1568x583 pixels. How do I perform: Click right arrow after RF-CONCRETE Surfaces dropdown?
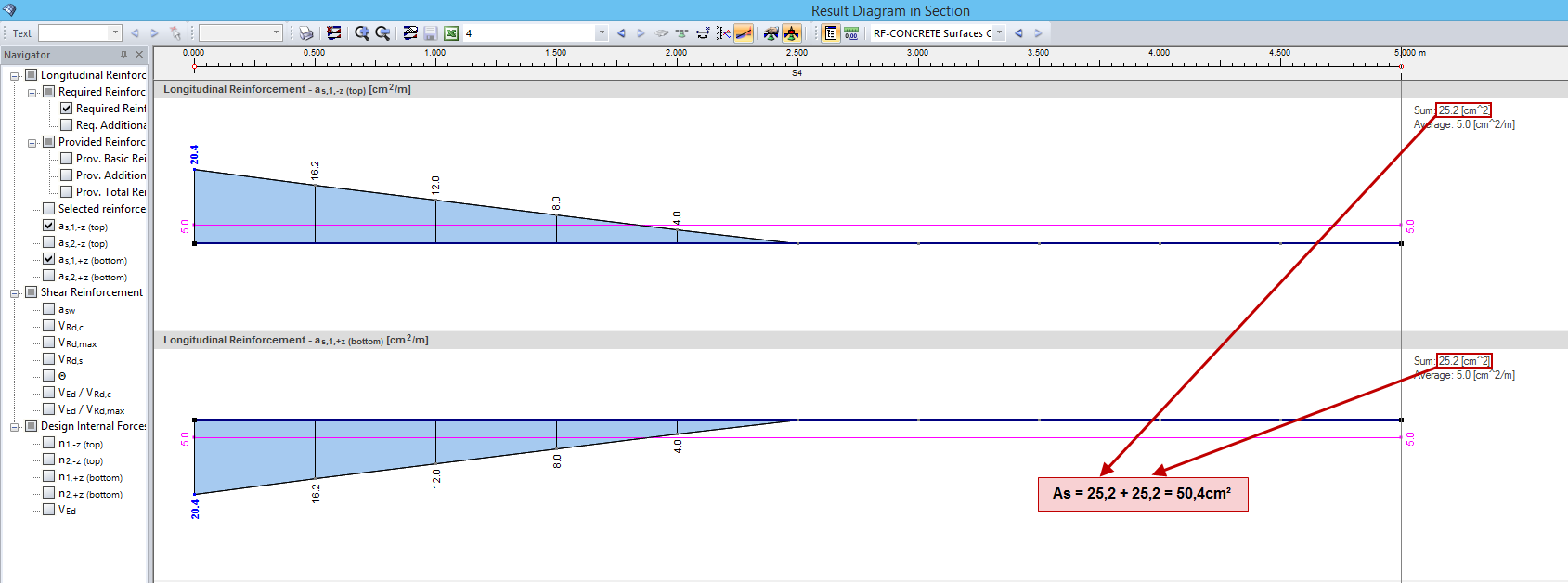coord(1038,33)
